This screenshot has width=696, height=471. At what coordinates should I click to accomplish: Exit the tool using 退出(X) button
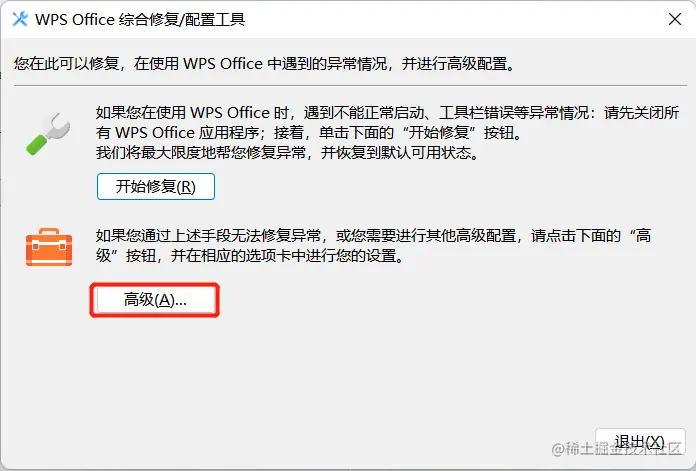click(640, 442)
